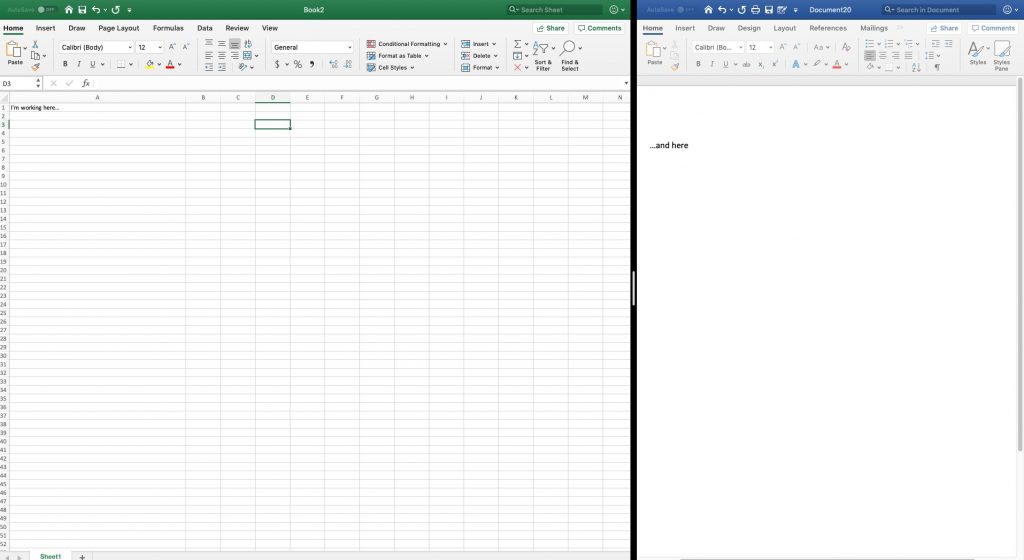Open Excel Review tab
This screenshot has height=560, width=1024.
click(237, 28)
